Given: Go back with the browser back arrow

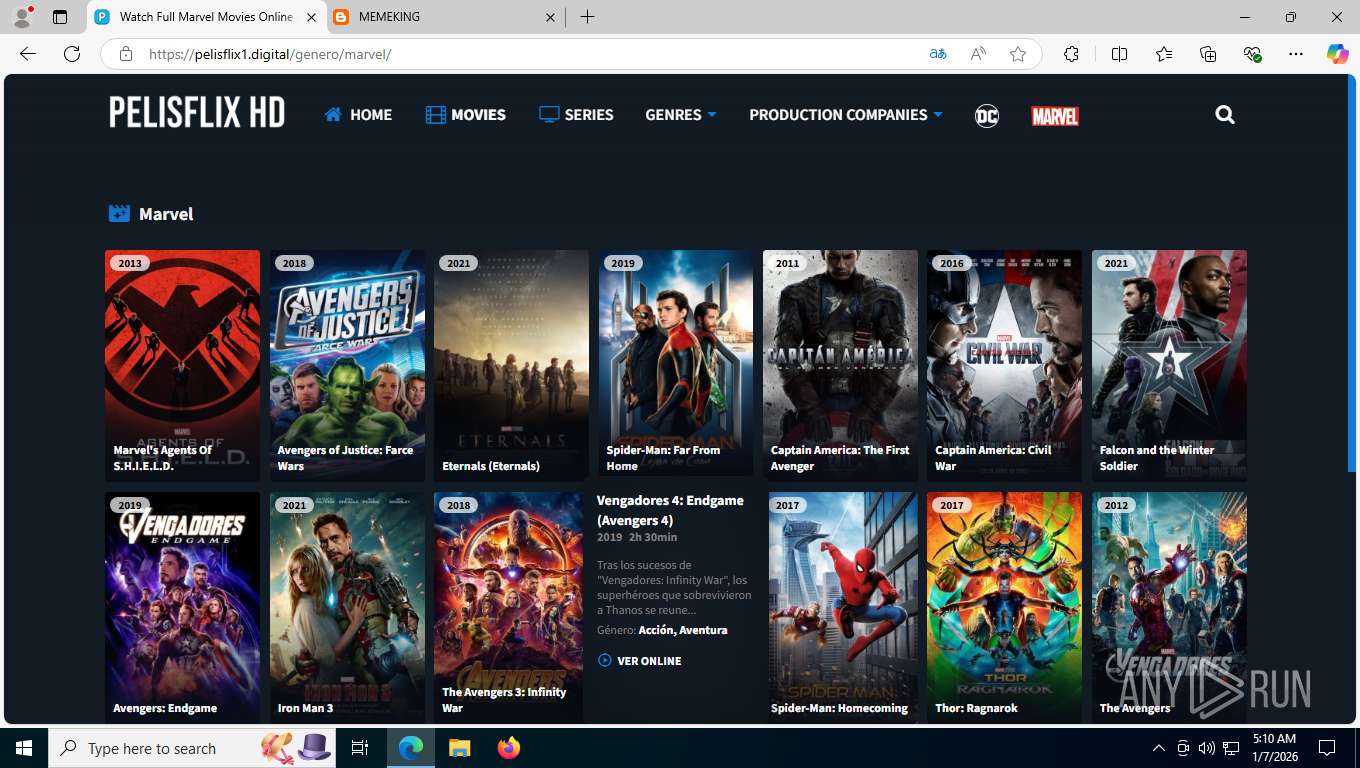Looking at the screenshot, I should pyautogui.click(x=28, y=54).
